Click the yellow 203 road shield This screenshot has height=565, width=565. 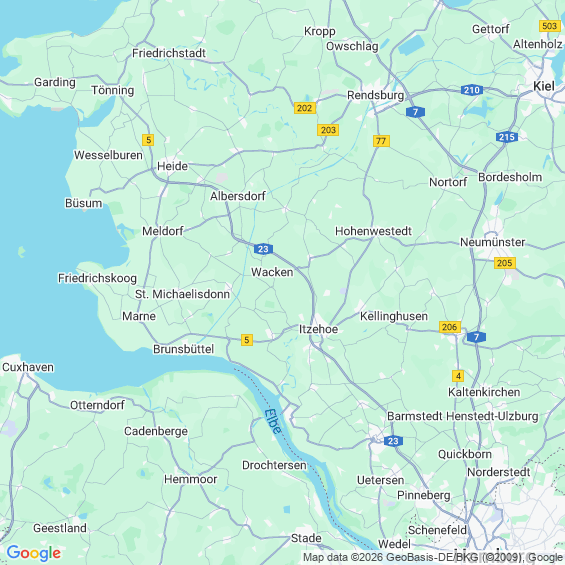coord(328,130)
